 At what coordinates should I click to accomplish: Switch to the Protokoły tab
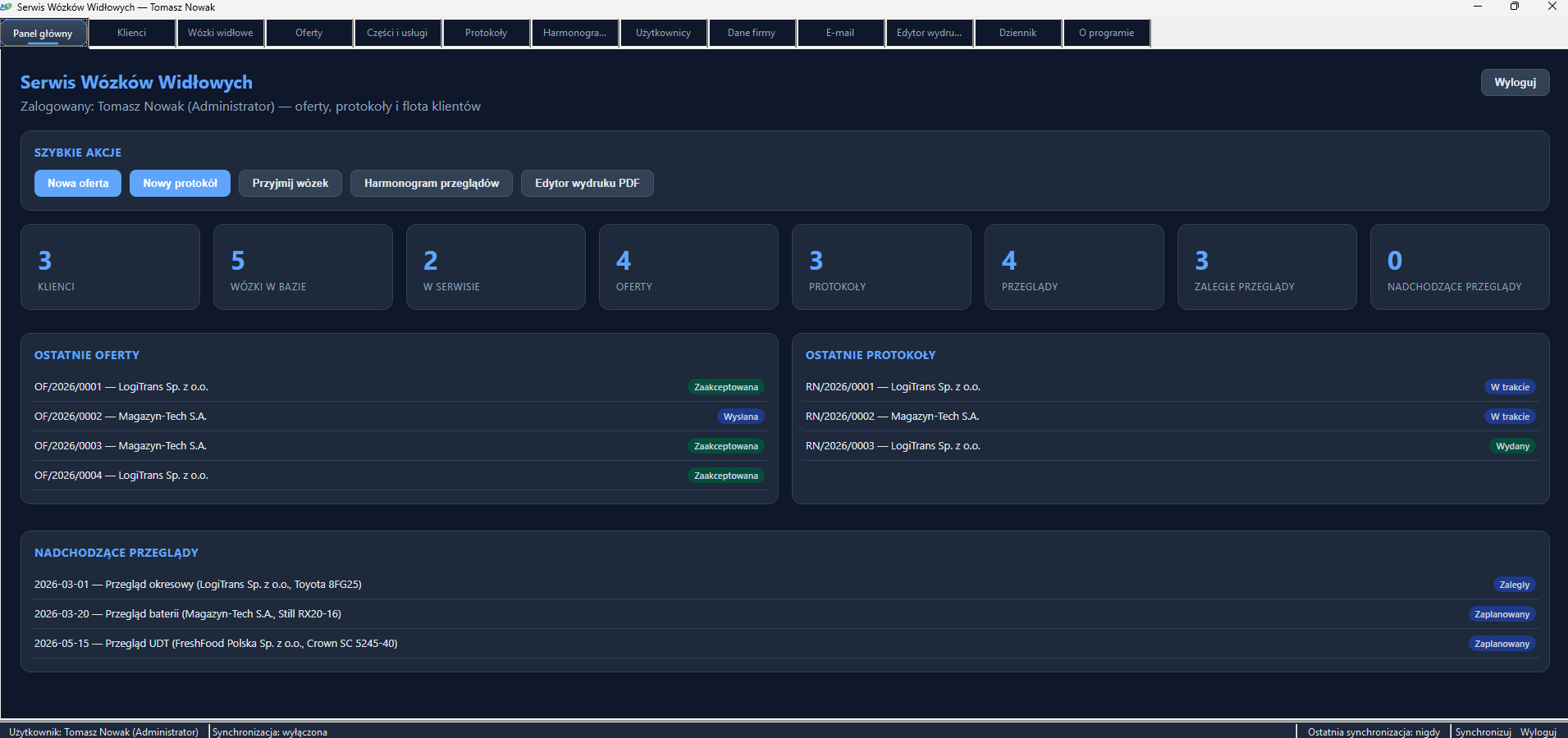[x=487, y=33]
